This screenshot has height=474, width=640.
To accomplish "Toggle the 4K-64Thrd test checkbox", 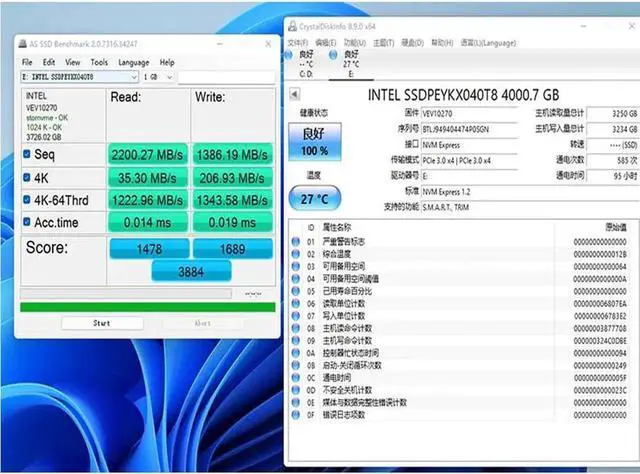I will click(x=27, y=199).
